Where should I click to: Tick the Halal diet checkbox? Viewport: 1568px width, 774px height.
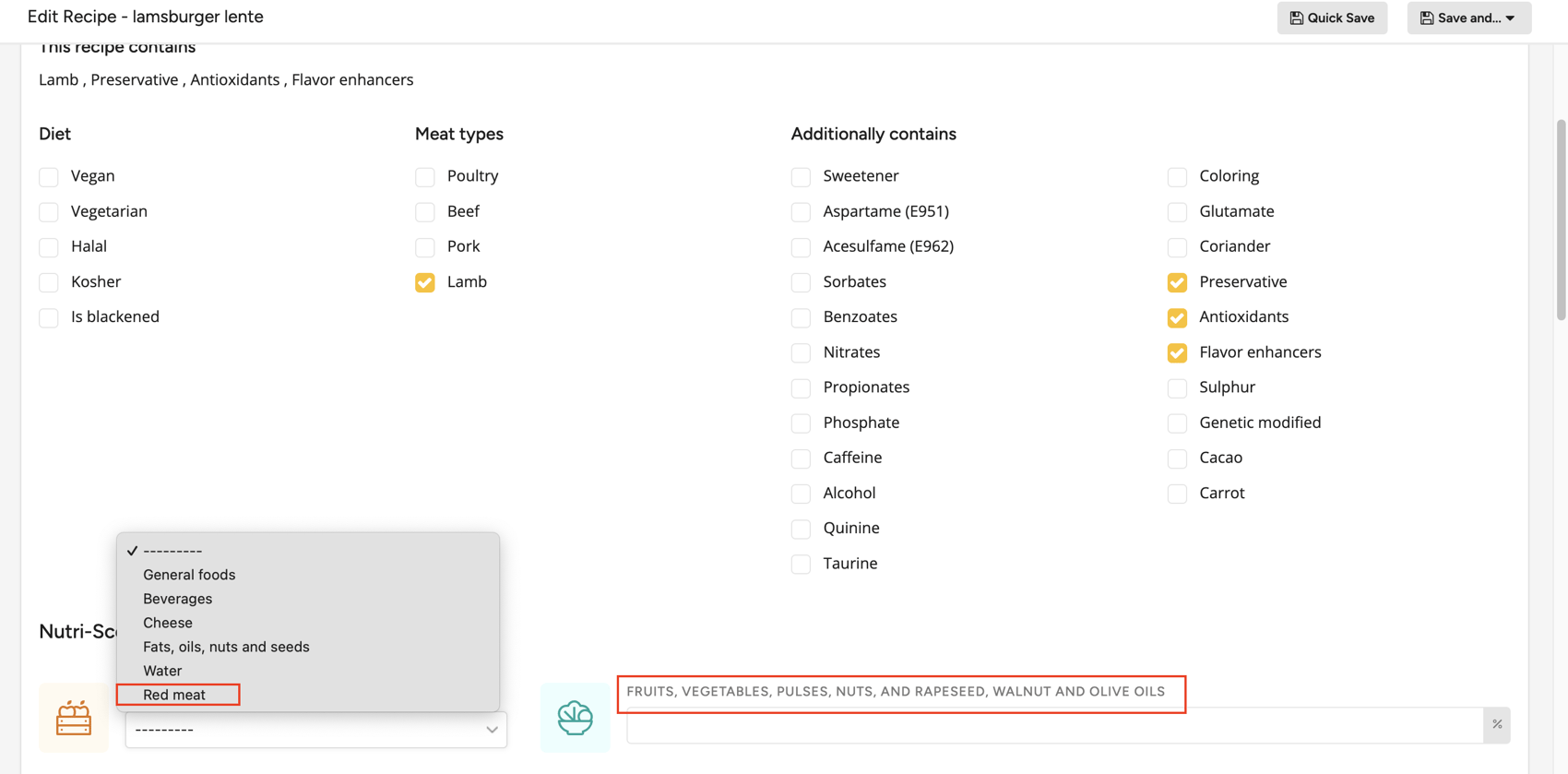49,246
